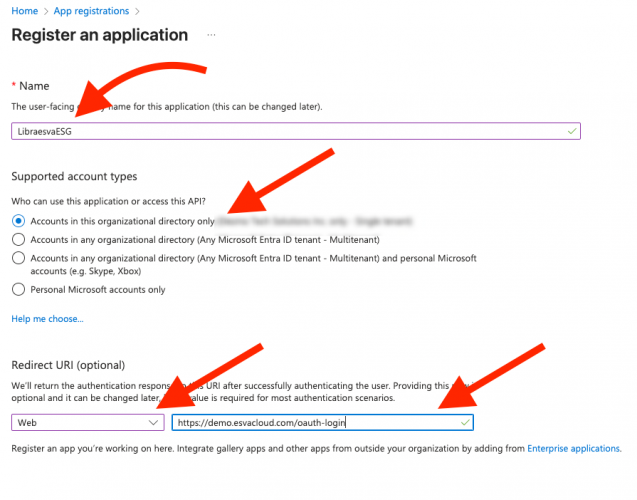Select the Multitenant organizational directory option

click(18, 240)
